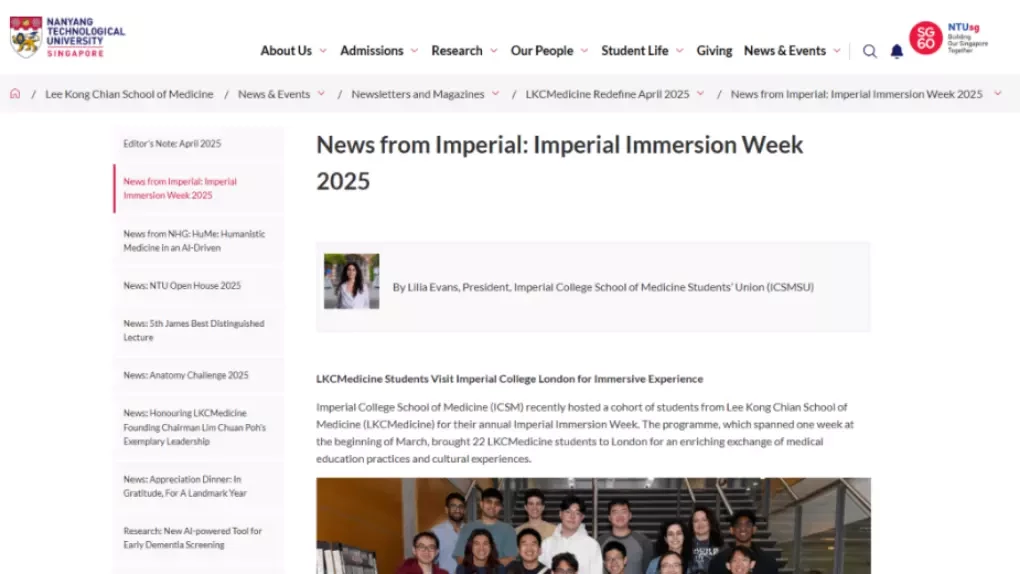This screenshot has width=1020, height=574.
Task: Click the article title heading
Action: pos(559,163)
